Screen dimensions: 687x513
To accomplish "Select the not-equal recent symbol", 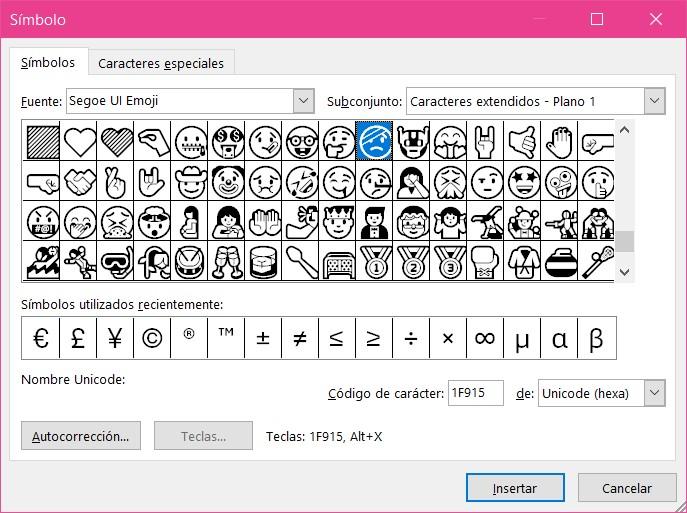I will tap(299, 338).
